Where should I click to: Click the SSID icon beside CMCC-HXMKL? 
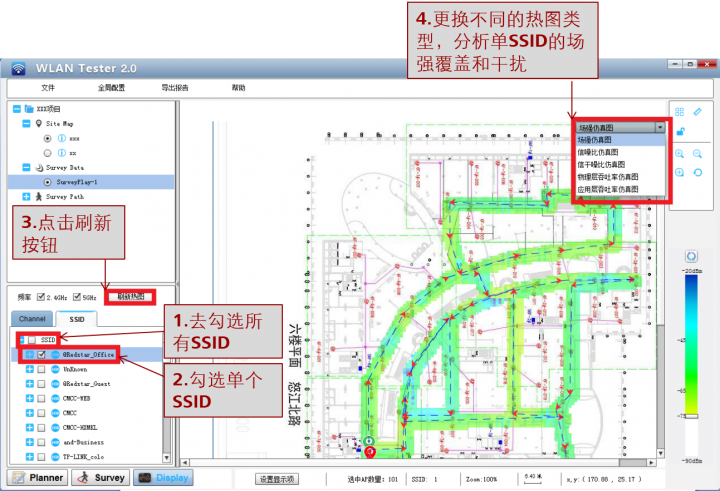(x=55, y=428)
